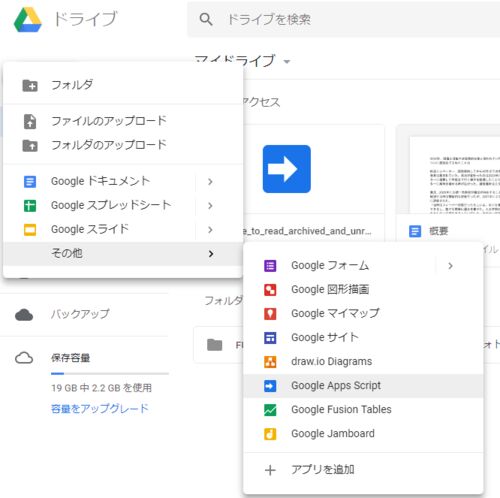Click the storage cloud outline icon
Image resolution: width=500 pixels, height=498 pixels.
[24, 358]
